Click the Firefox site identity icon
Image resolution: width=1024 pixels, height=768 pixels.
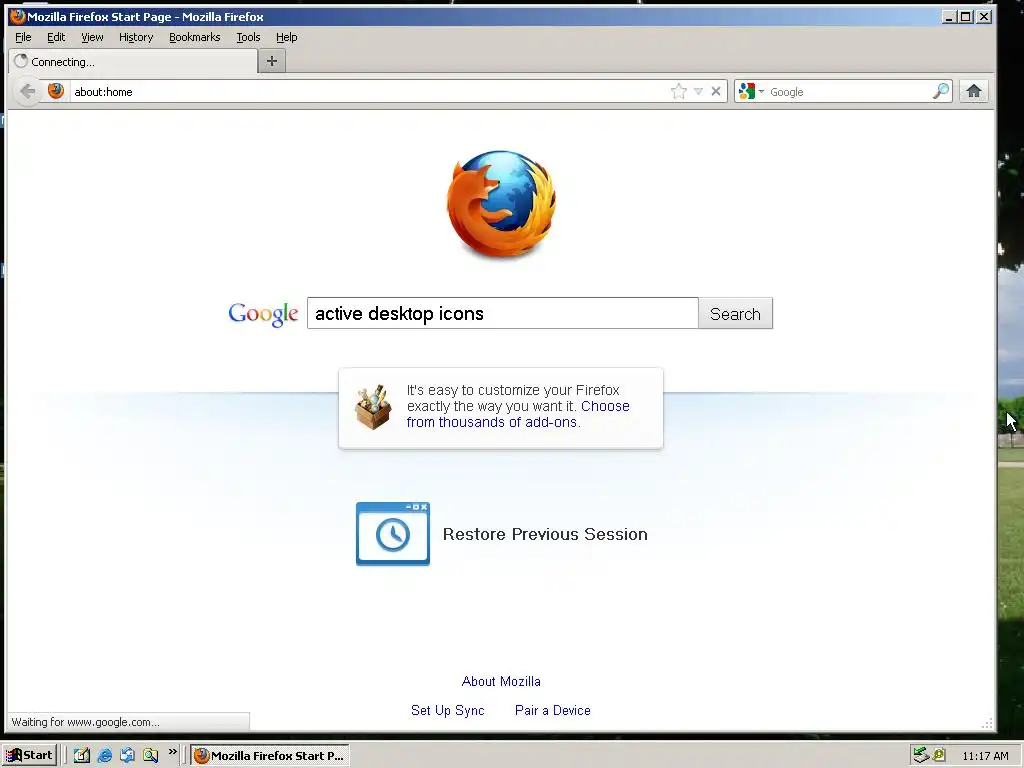tap(56, 91)
